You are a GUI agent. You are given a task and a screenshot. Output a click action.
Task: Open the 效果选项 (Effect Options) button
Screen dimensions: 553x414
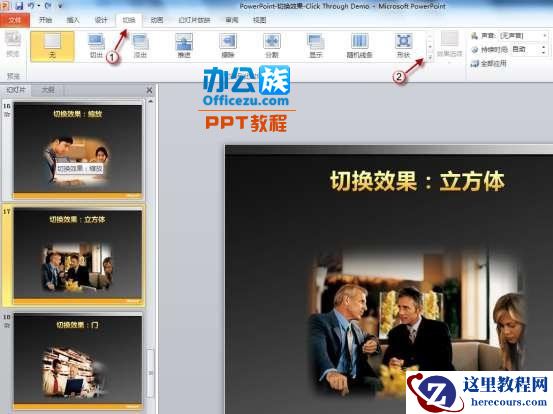coord(449,46)
